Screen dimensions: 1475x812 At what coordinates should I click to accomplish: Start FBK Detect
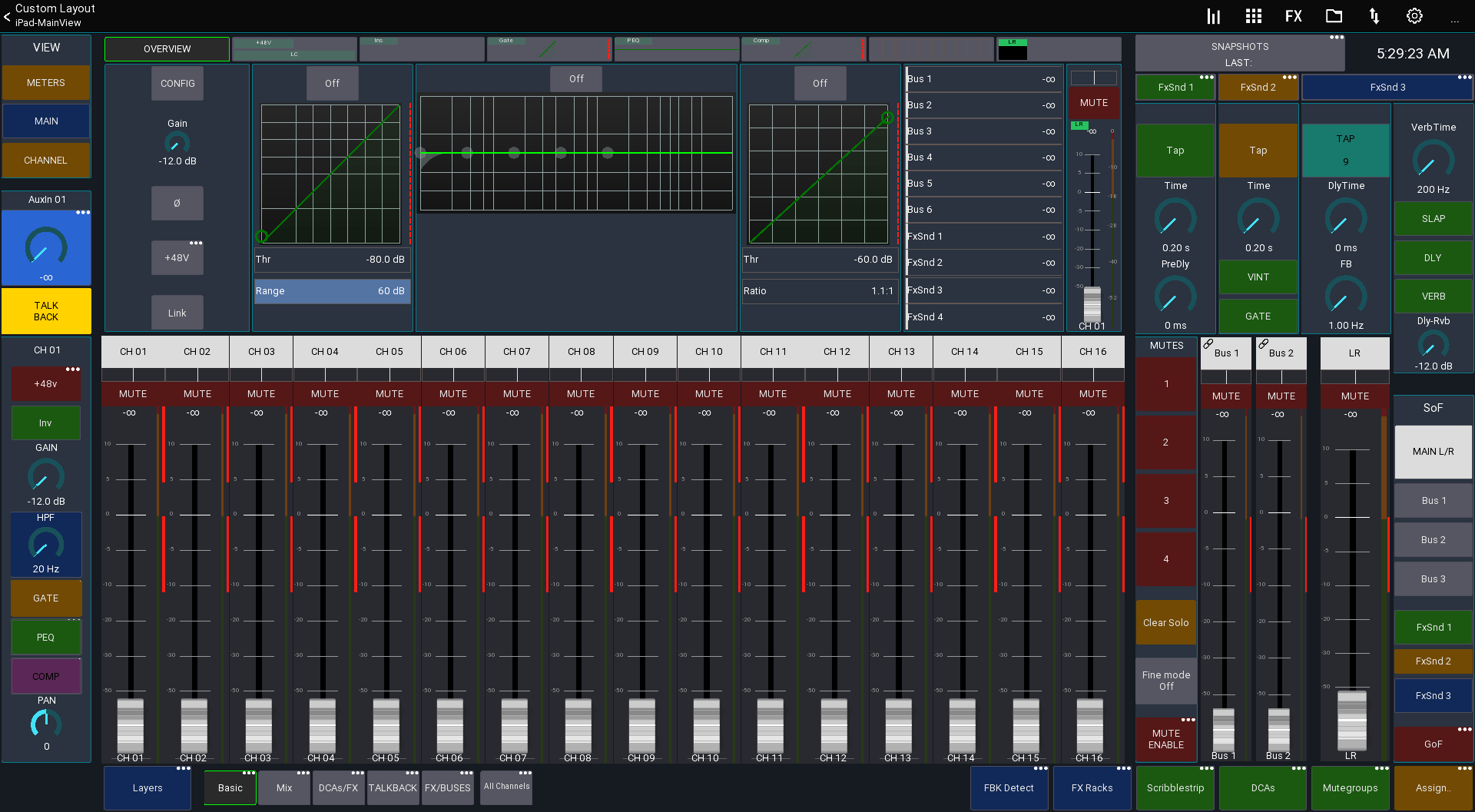click(x=1009, y=787)
